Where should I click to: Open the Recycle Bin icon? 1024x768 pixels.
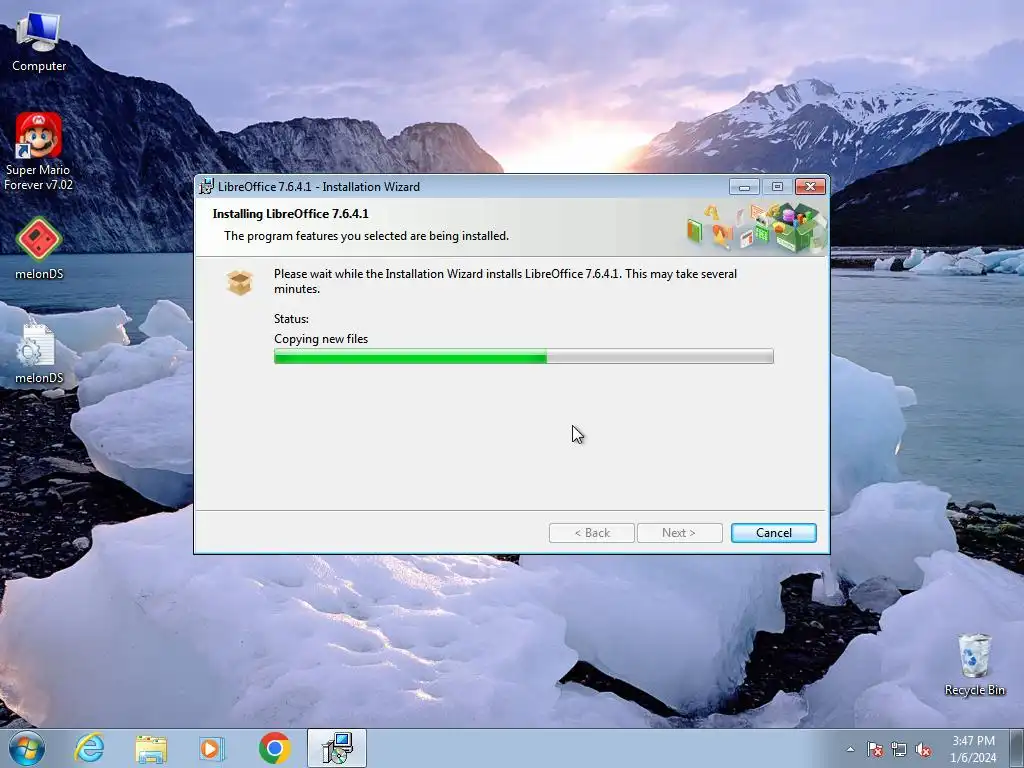click(974, 664)
